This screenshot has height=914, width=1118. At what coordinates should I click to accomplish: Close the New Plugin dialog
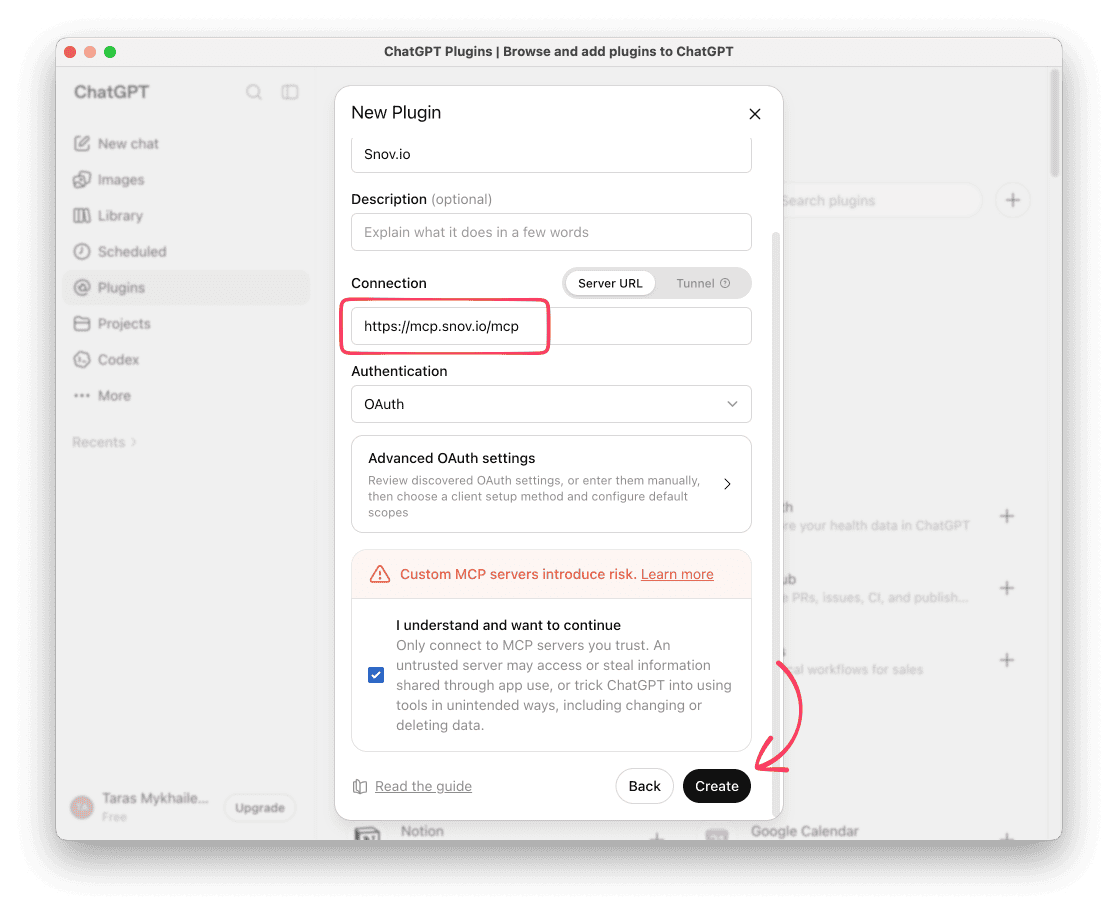pyautogui.click(x=755, y=114)
